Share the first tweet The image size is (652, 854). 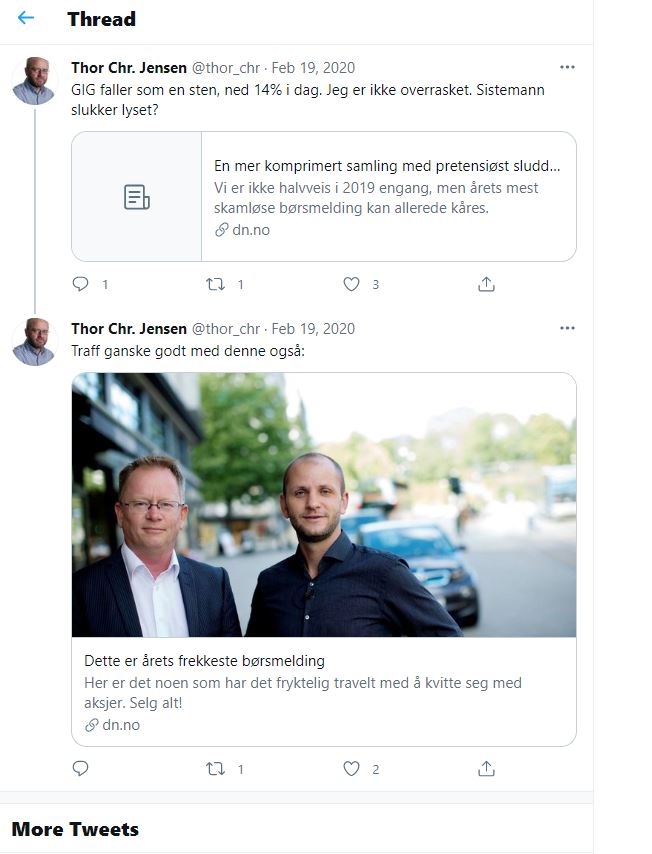click(486, 284)
